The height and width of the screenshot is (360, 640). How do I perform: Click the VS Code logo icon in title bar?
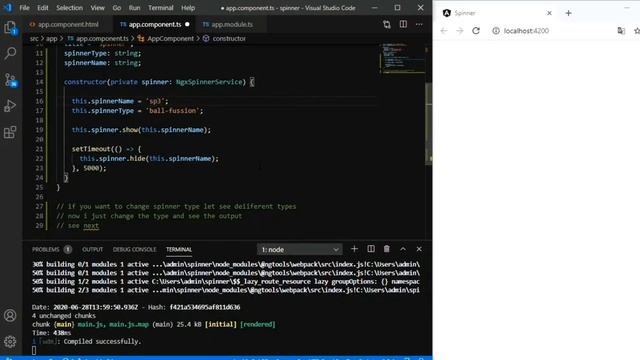click(8, 7)
